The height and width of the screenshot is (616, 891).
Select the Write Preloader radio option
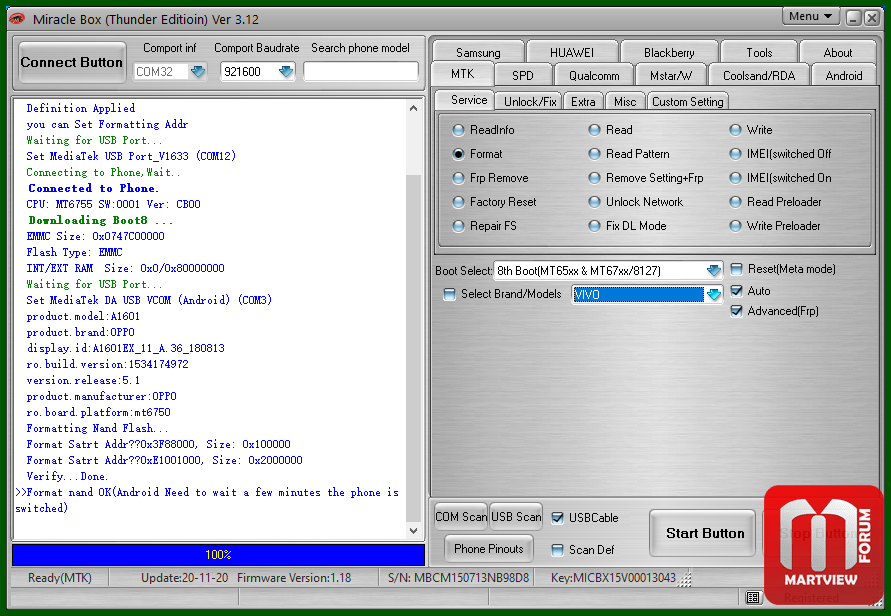click(775, 226)
